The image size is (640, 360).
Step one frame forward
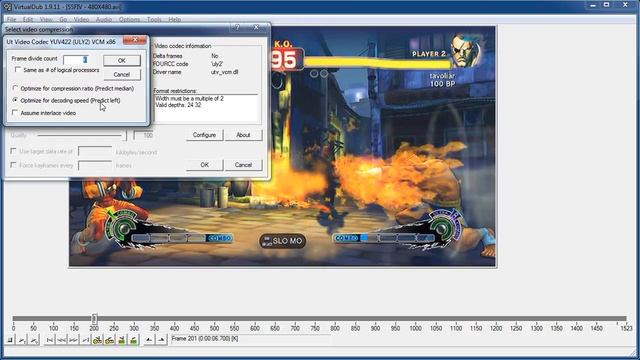(73, 340)
